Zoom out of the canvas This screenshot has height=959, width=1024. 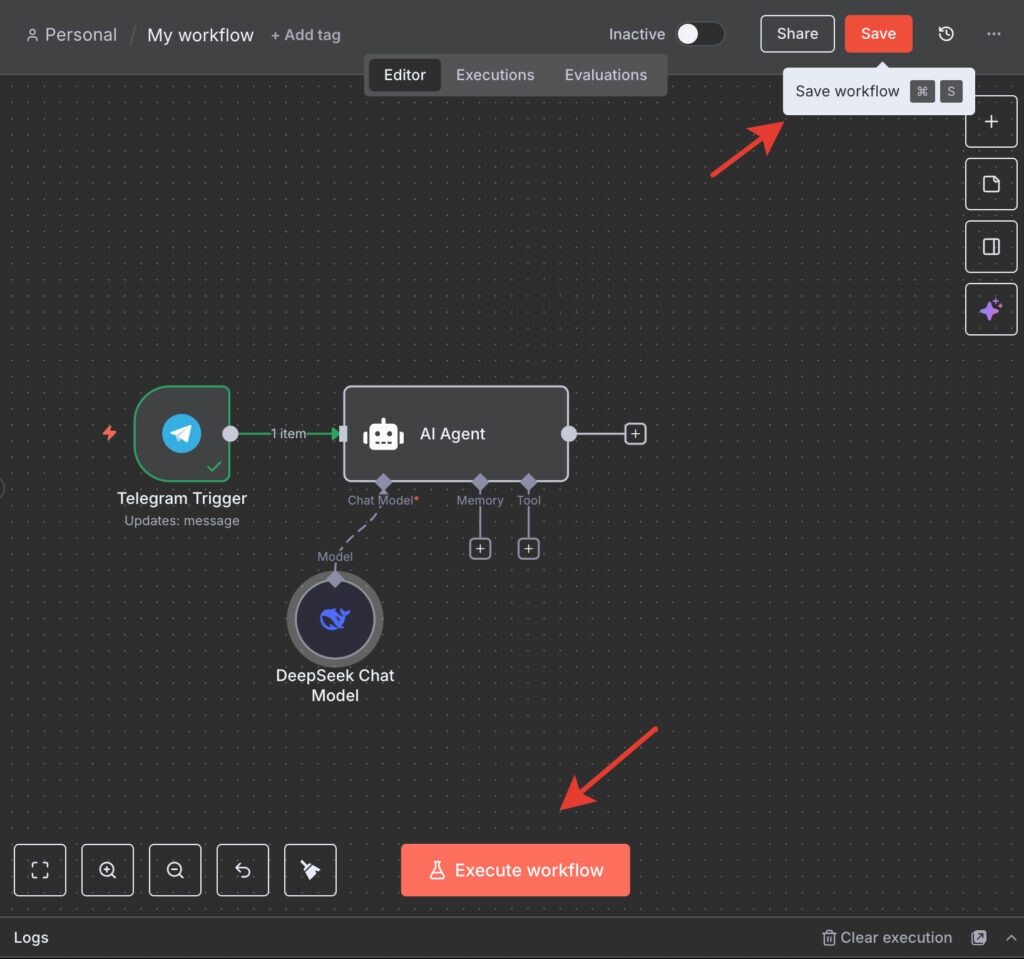[x=175, y=870]
